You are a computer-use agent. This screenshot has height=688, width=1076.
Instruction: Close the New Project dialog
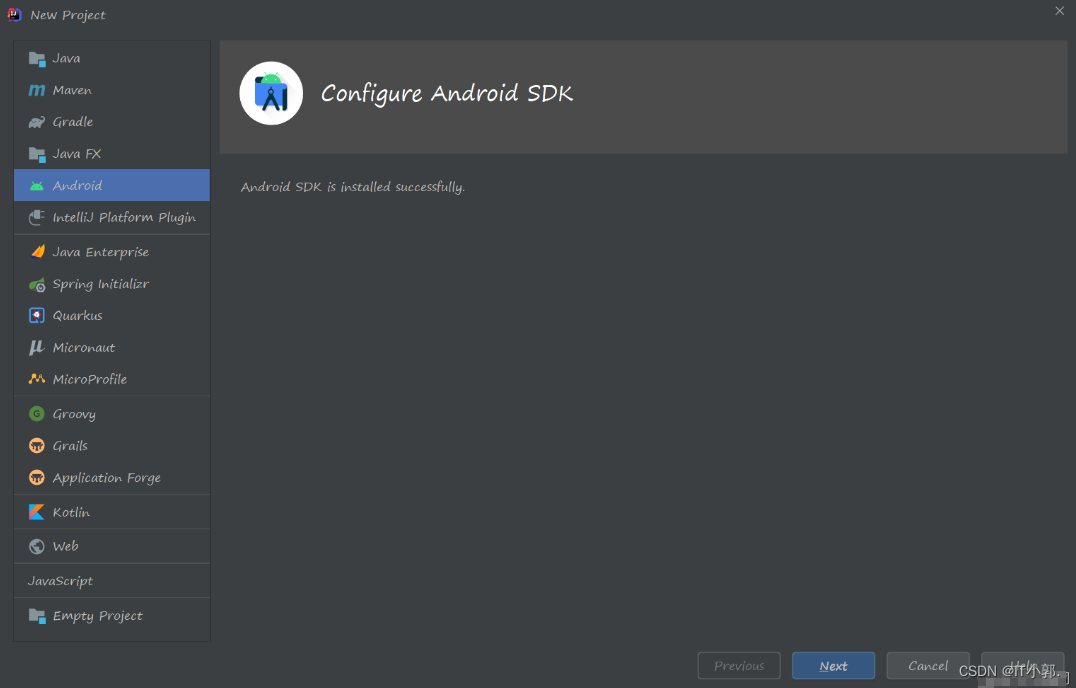1060,11
